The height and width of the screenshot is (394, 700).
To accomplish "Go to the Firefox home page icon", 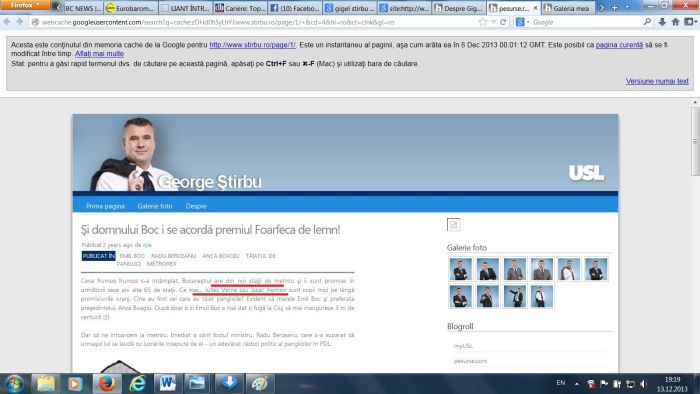I will [x=675, y=22].
